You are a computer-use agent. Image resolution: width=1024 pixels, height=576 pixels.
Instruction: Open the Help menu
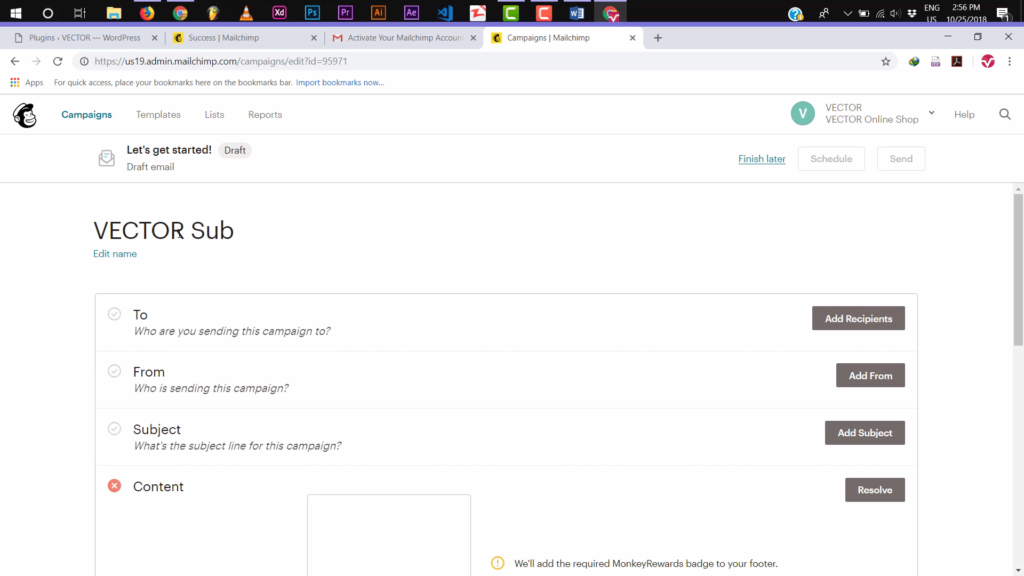[964, 114]
